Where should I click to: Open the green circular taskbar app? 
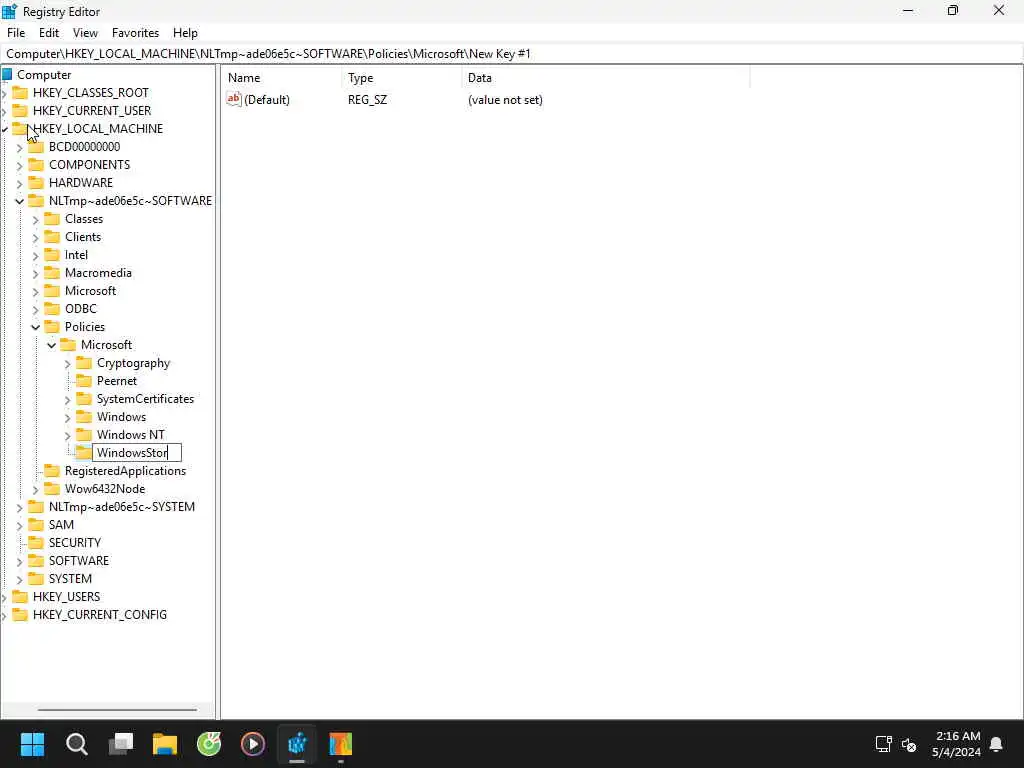click(x=209, y=744)
